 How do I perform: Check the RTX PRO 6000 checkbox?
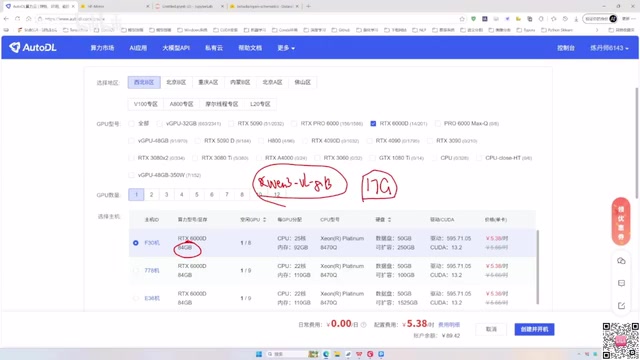pos(294,123)
